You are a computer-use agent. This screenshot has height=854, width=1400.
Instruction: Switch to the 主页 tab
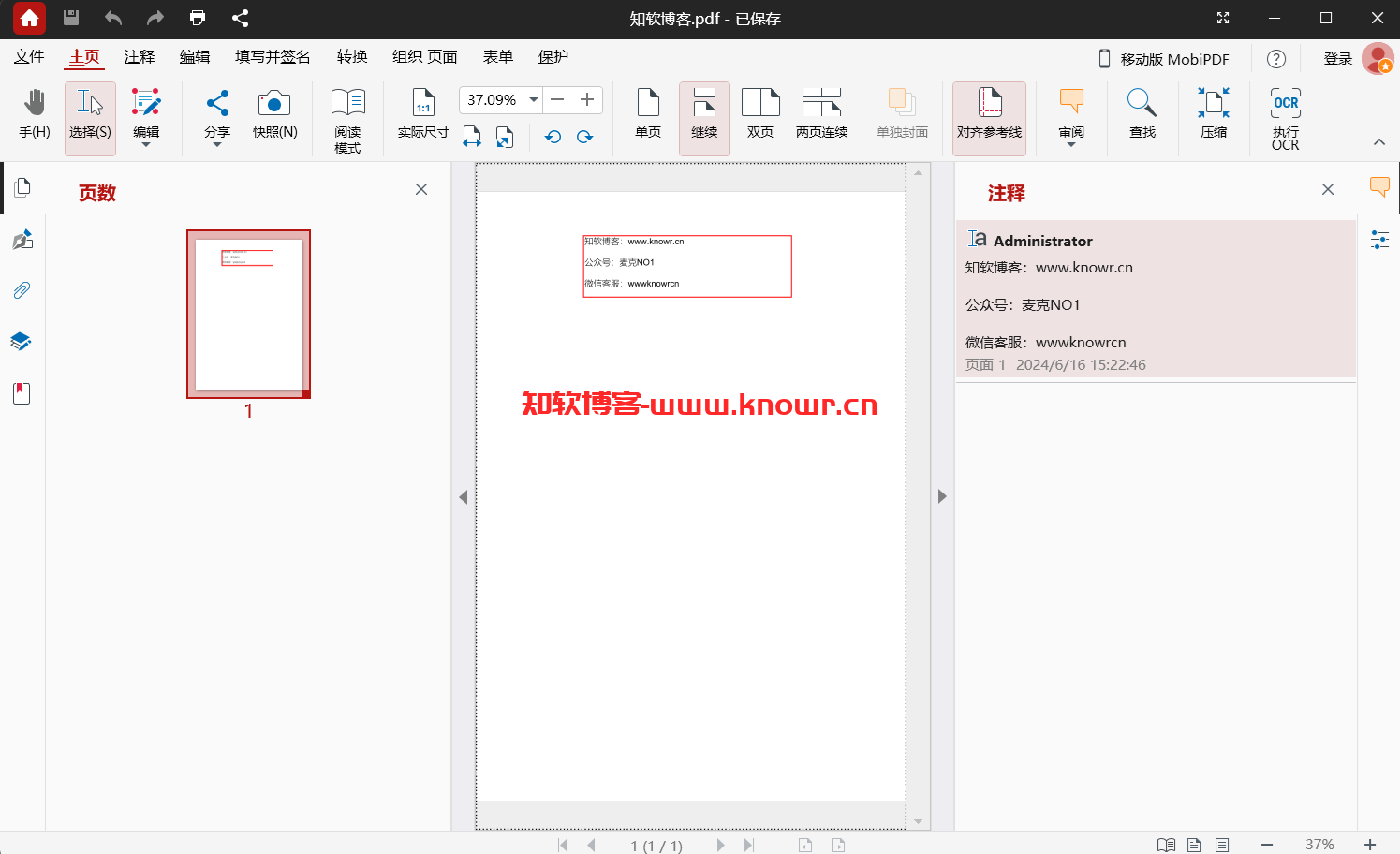[x=84, y=57]
